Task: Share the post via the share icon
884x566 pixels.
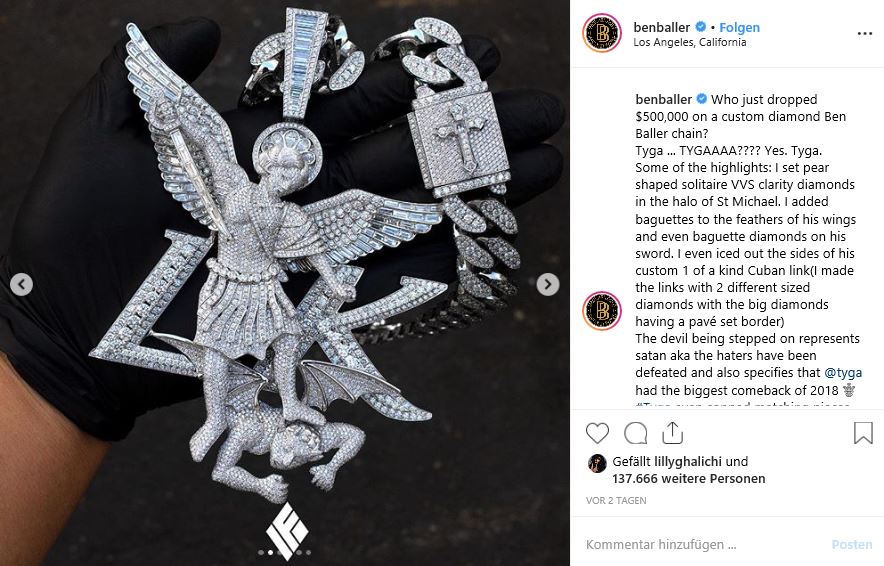Action: tap(673, 433)
